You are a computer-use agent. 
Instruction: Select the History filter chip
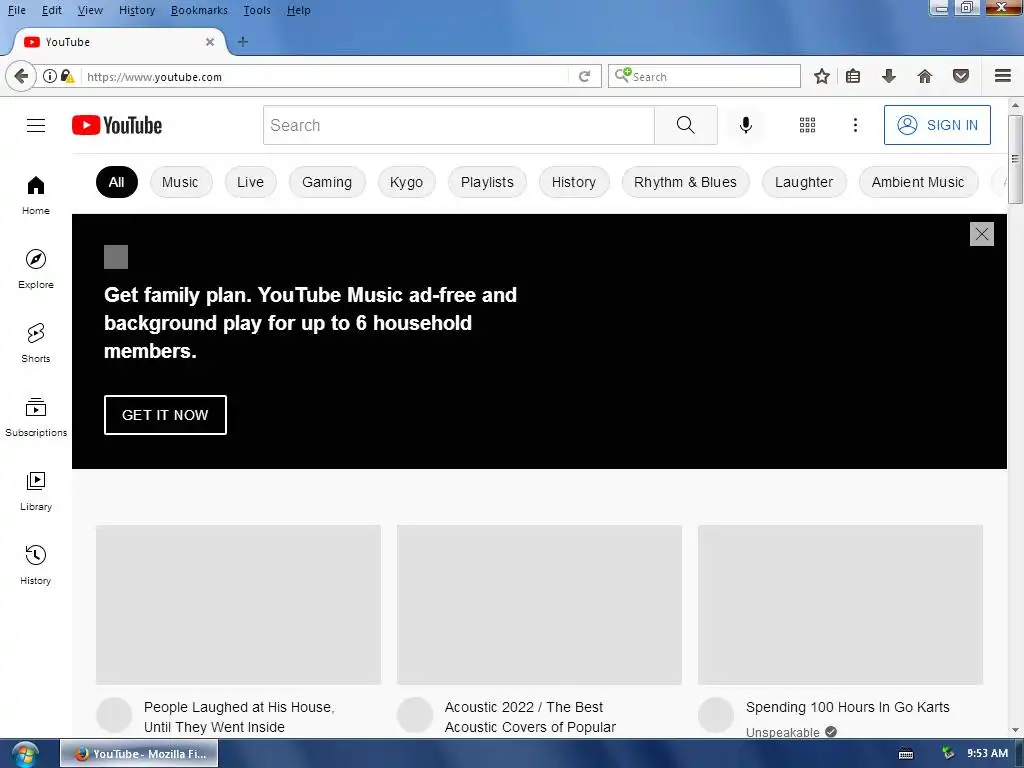[573, 182]
